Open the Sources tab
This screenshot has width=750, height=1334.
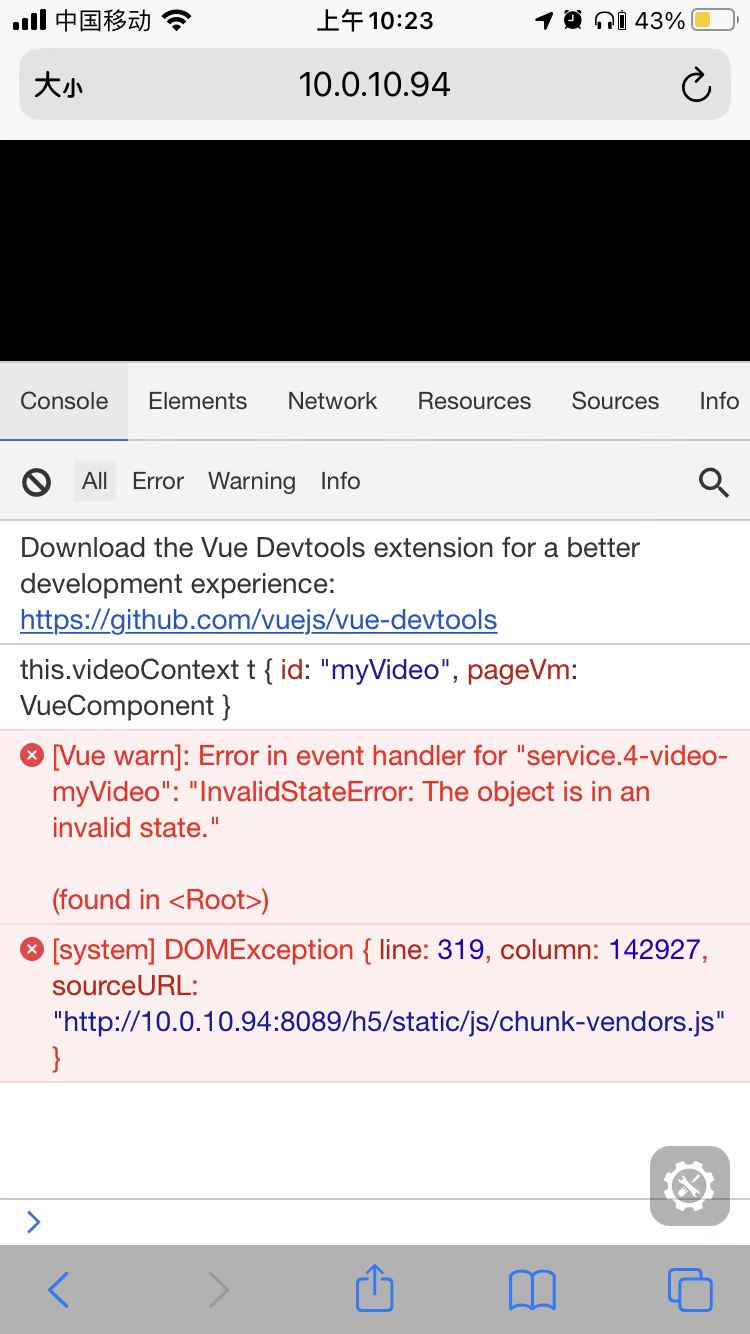615,401
